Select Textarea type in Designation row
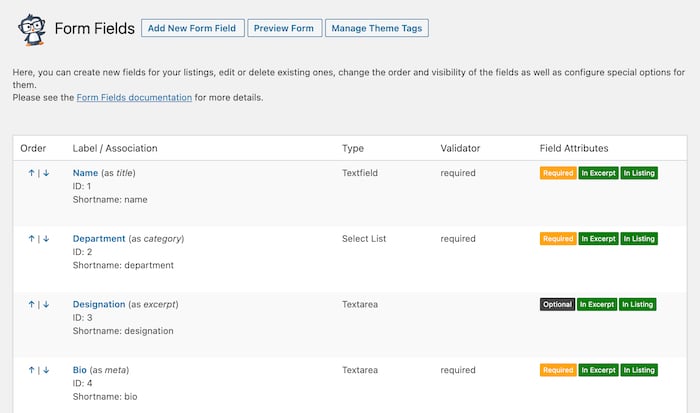Viewport: 700px width, 413px height. coord(360,304)
